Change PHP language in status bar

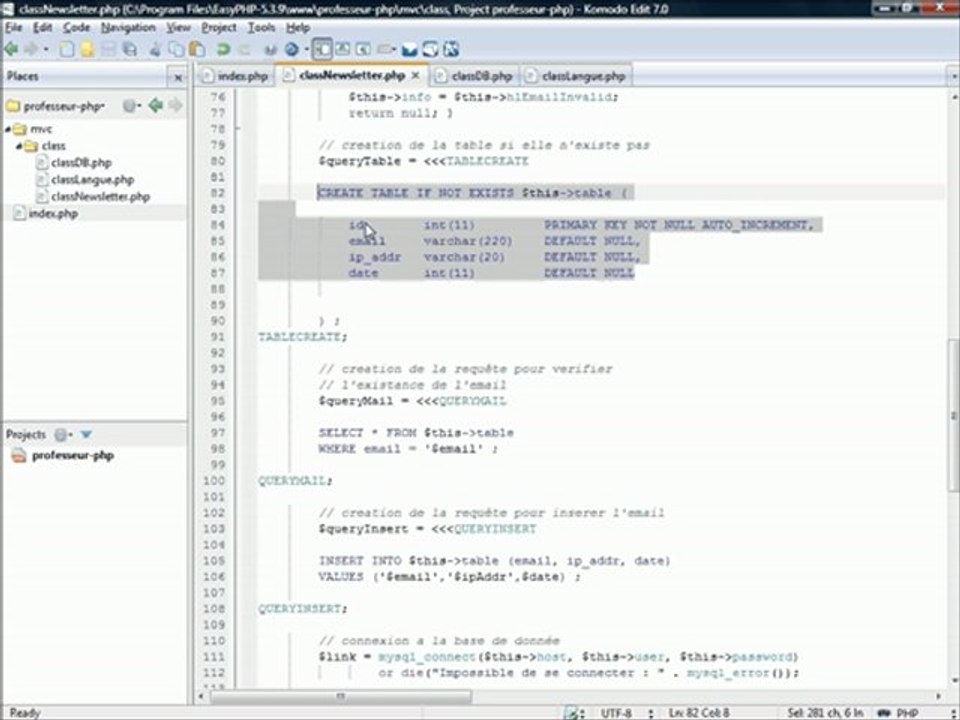point(907,713)
